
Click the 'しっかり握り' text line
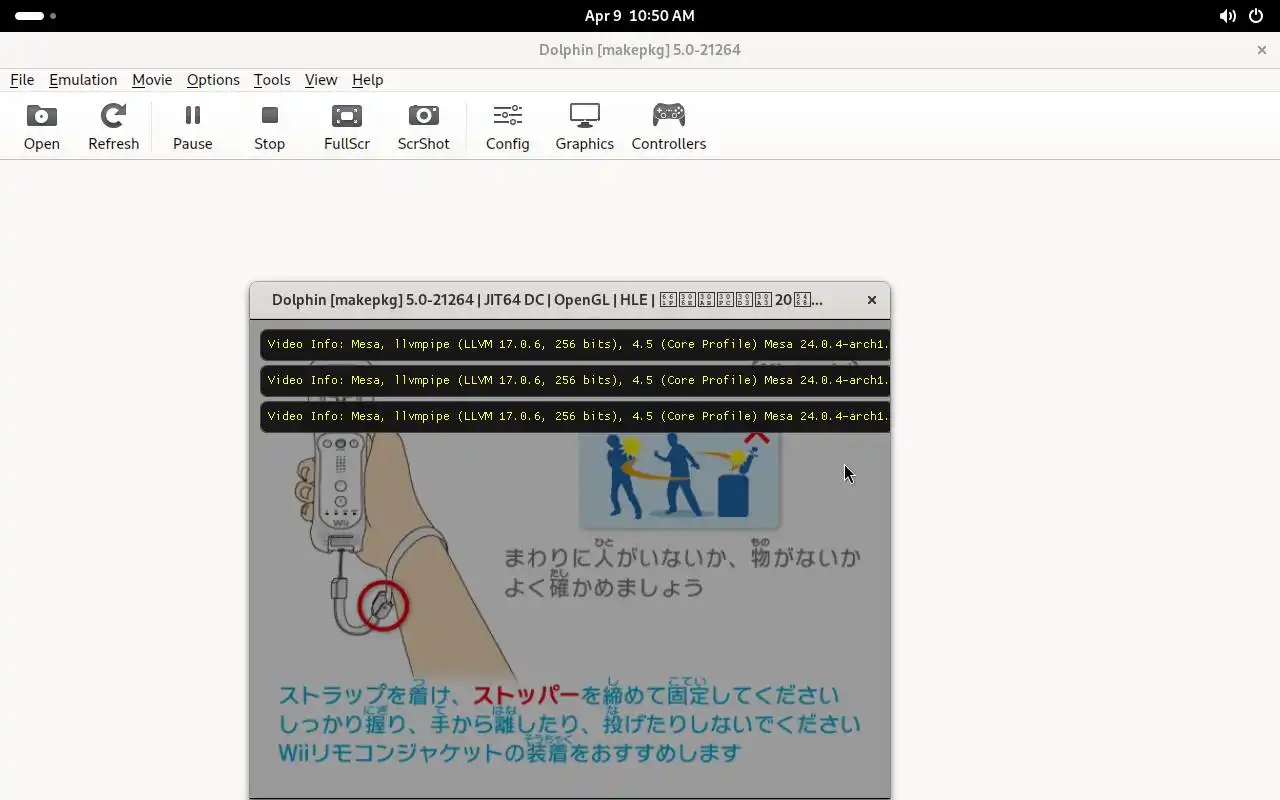pos(569,722)
